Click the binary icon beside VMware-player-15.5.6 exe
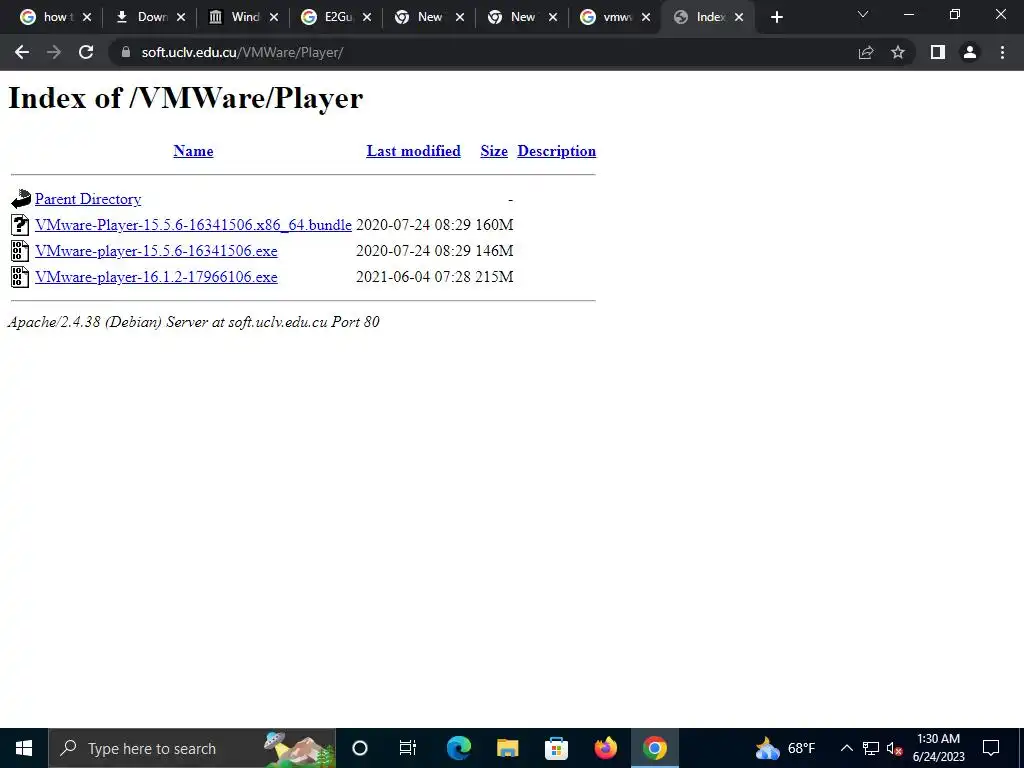 coord(20,251)
